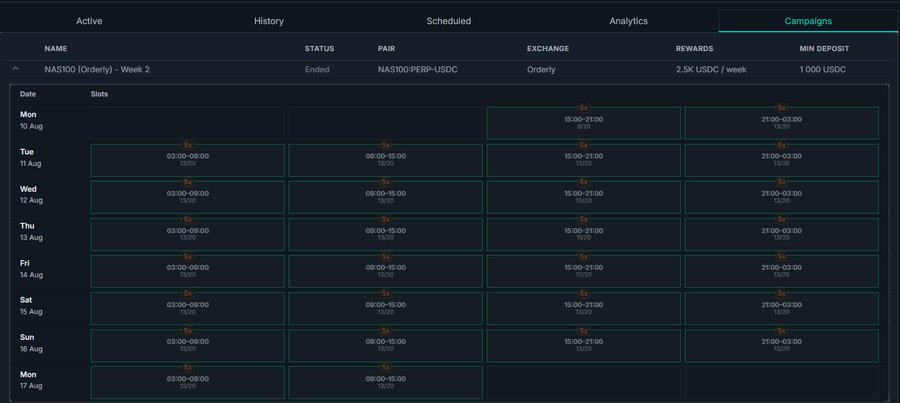Click the NAS100:PERP-USDC pair cell
The height and width of the screenshot is (403, 900).
pyautogui.click(x=417, y=69)
